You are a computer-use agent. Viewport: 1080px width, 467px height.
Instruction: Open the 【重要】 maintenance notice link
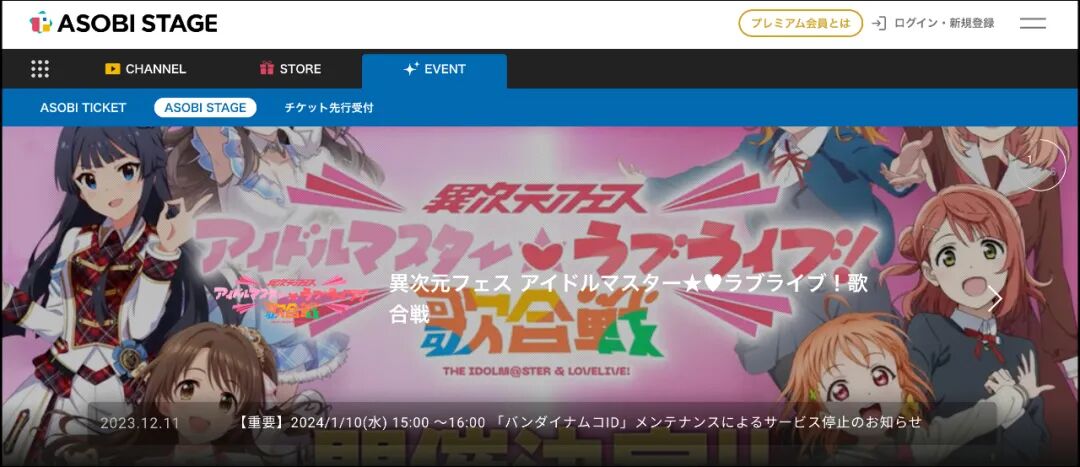[579, 422]
